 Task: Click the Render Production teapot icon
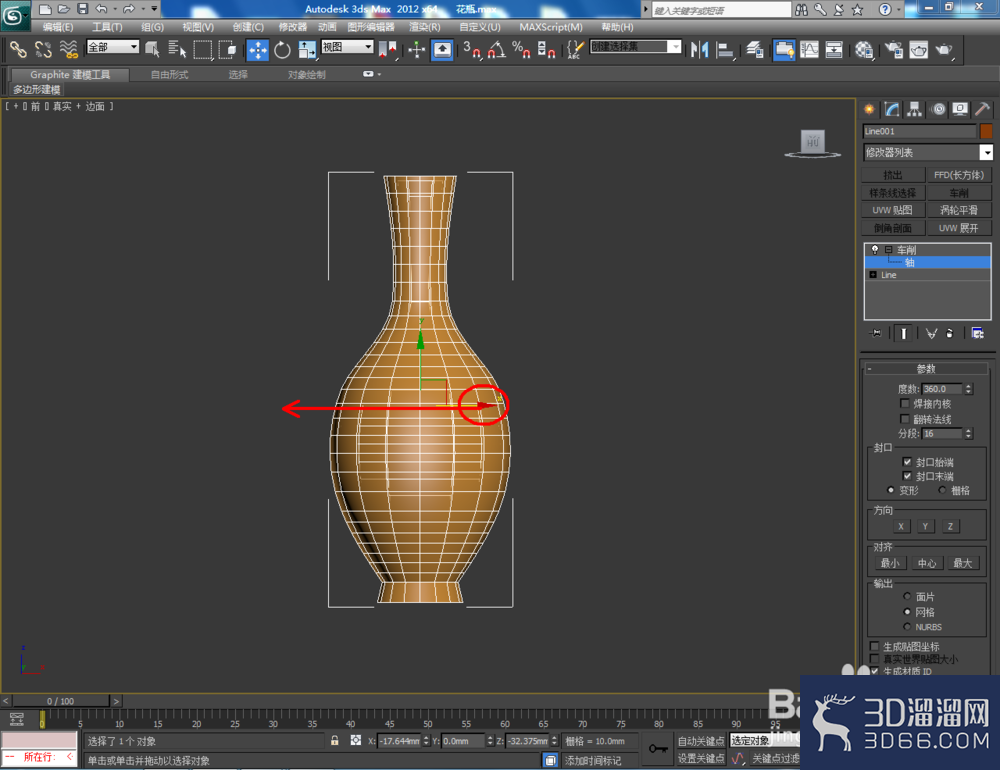point(944,50)
